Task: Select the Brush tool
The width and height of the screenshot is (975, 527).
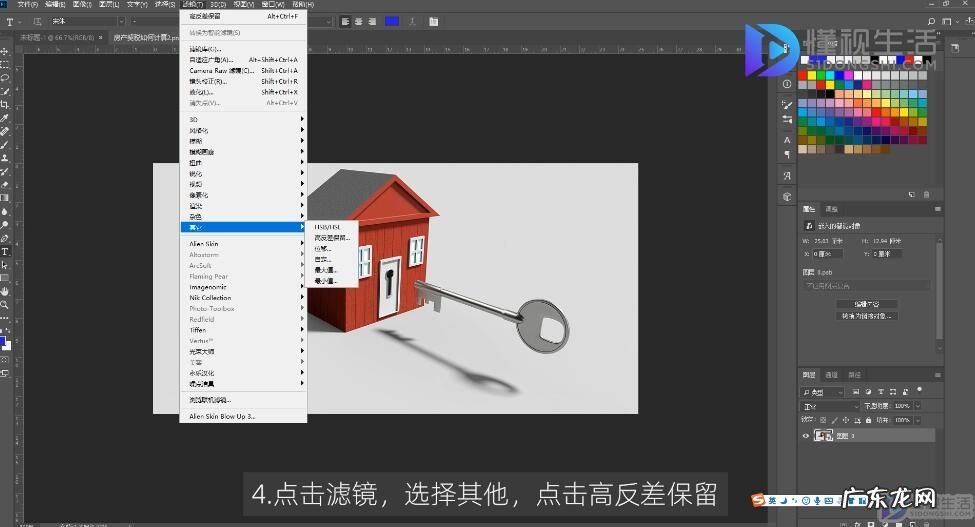Action: point(4,145)
